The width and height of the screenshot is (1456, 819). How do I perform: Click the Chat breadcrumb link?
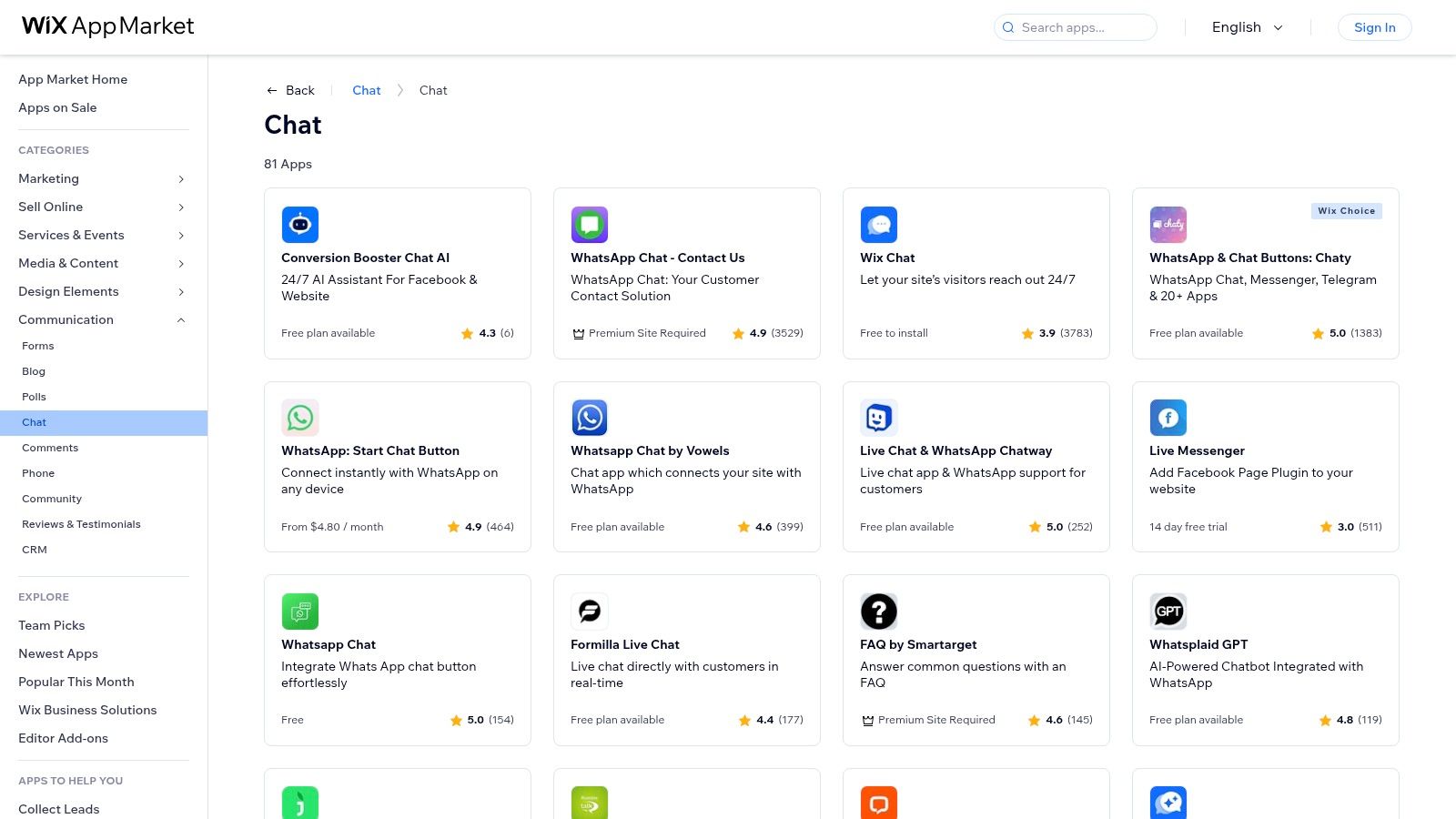(366, 90)
